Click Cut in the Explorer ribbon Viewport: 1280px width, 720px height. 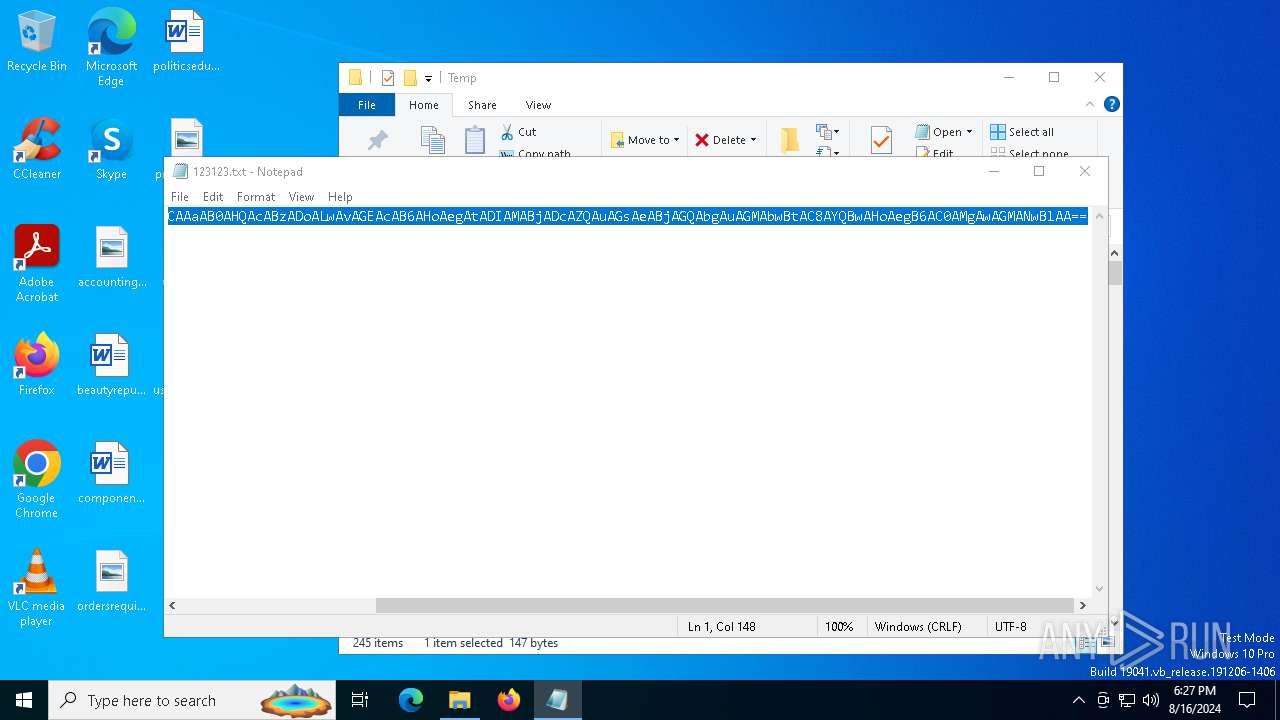(x=519, y=132)
